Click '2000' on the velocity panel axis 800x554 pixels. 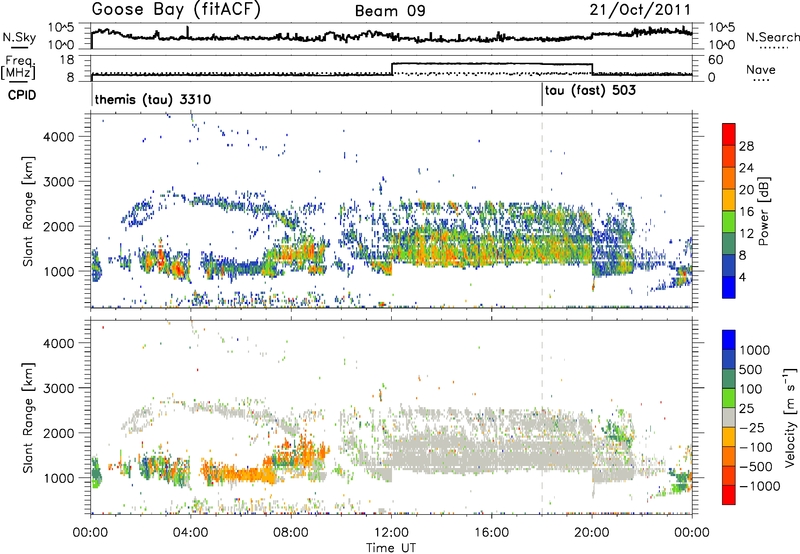point(59,433)
